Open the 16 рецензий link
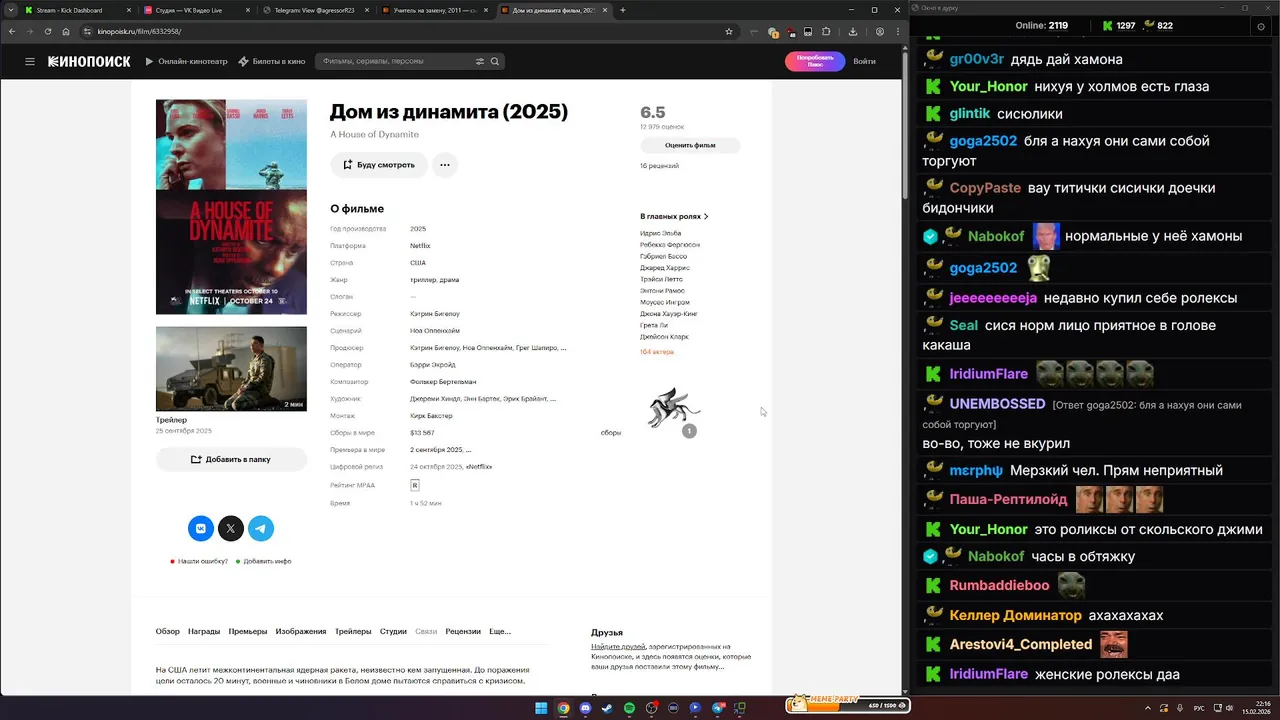The image size is (1280, 720). pos(659,166)
